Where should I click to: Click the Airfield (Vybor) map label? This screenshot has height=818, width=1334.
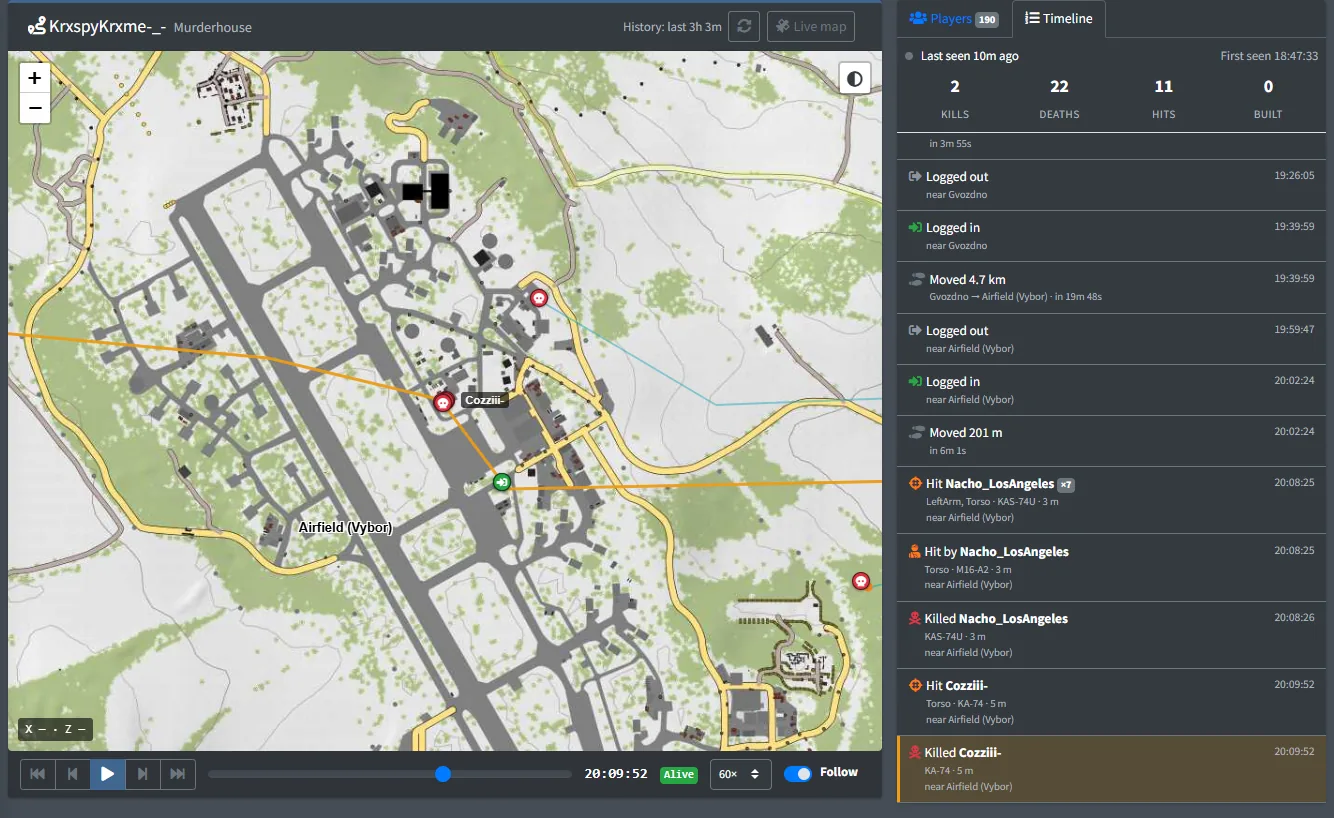pos(345,527)
